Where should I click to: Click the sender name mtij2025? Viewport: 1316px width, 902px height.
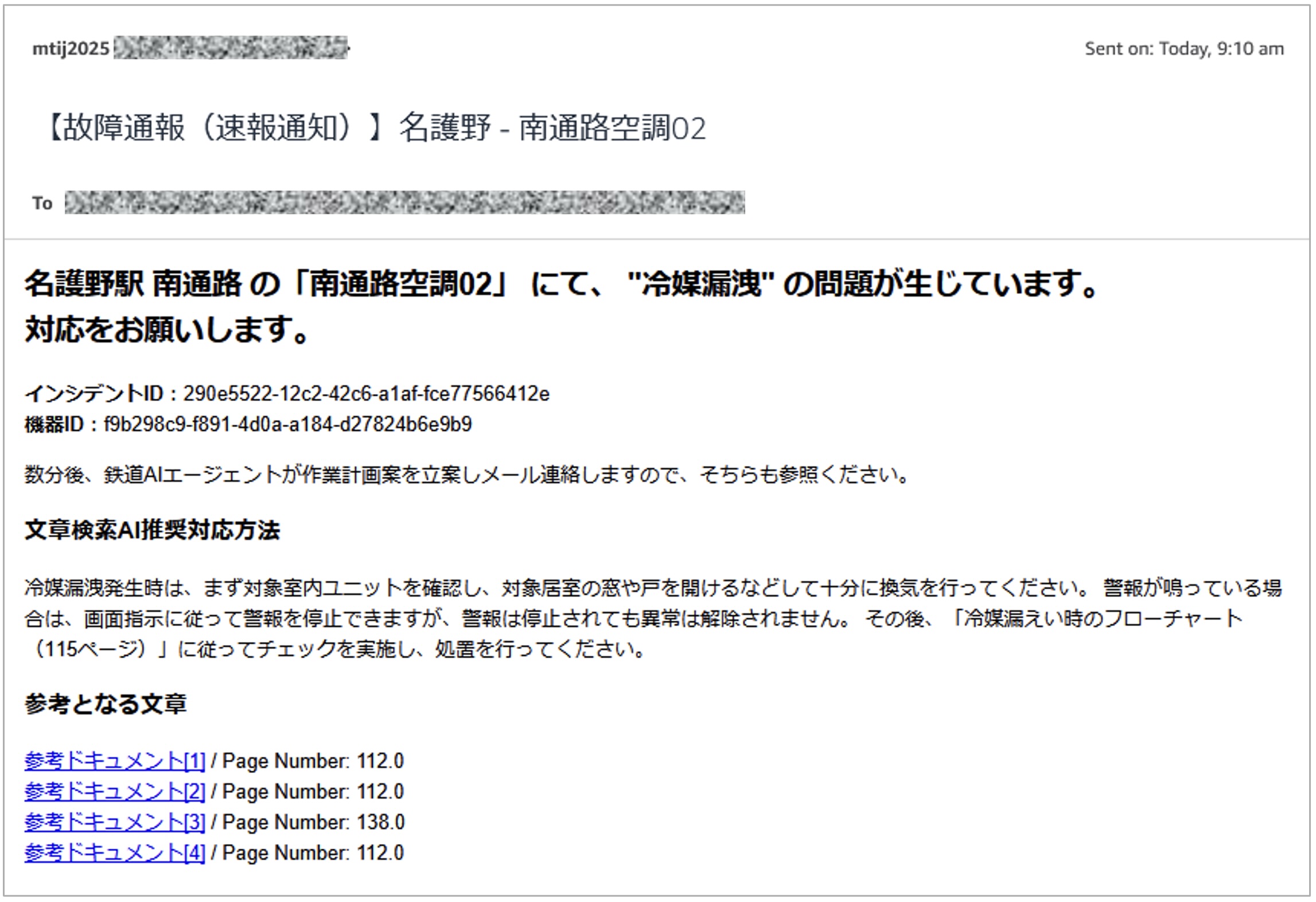pyautogui.click(x=71, y=49)
